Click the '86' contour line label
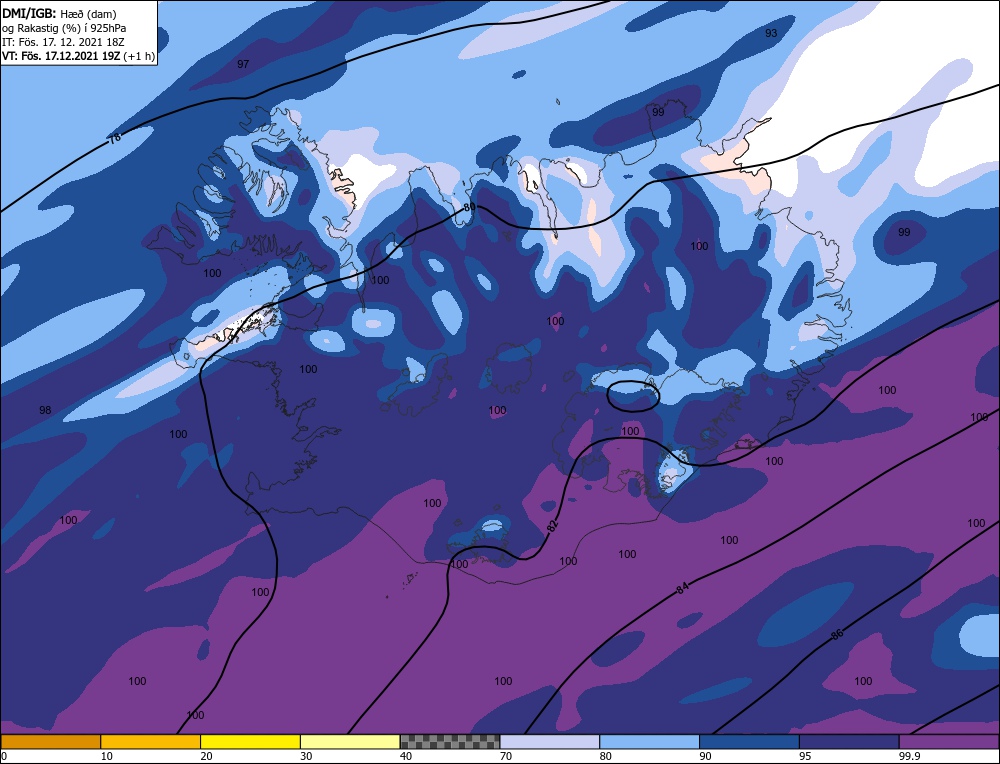 click(837, 635)
